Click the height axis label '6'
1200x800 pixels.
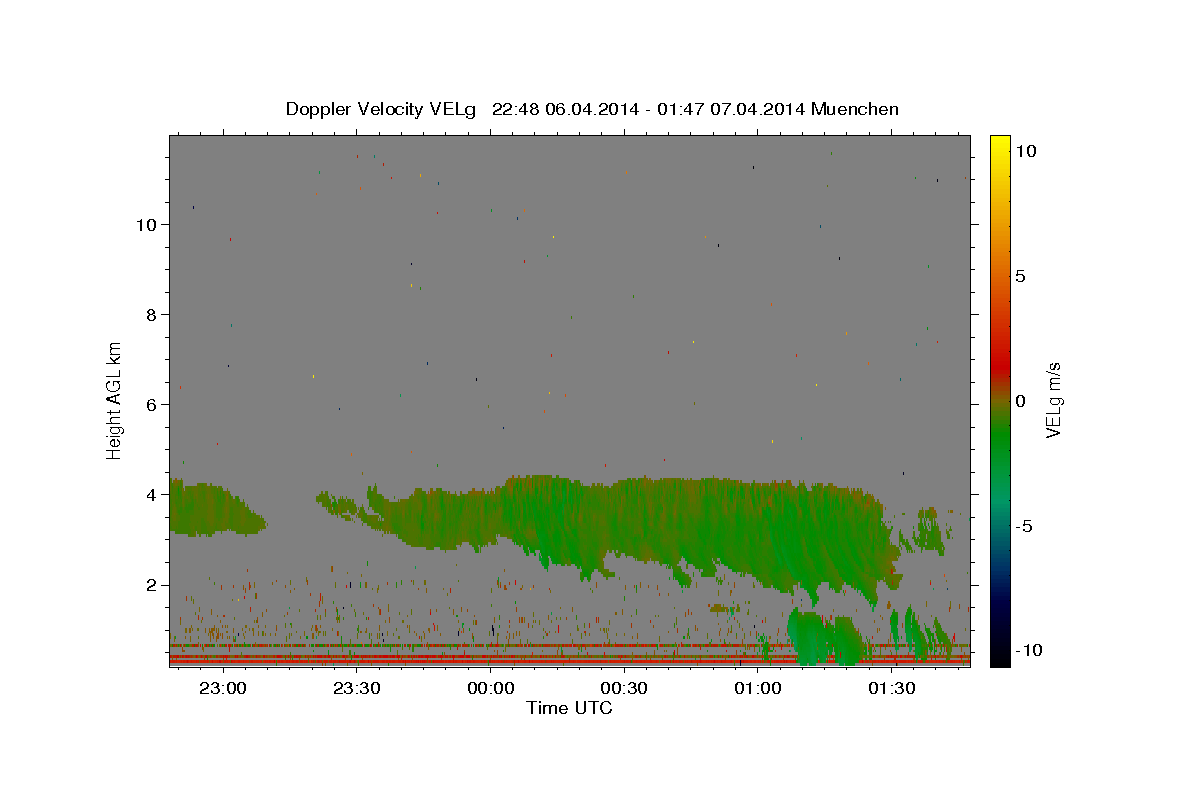(x=151, y=404)
